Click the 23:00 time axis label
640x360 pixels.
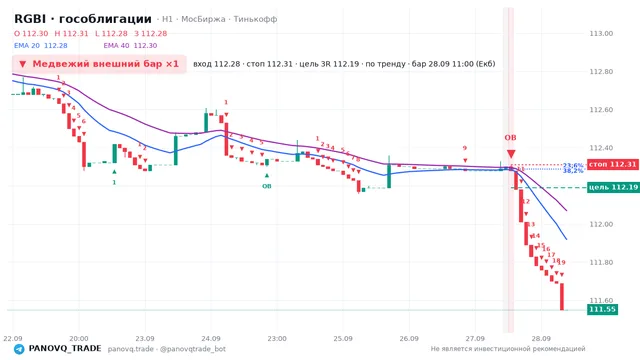click(x=277, y=338)
